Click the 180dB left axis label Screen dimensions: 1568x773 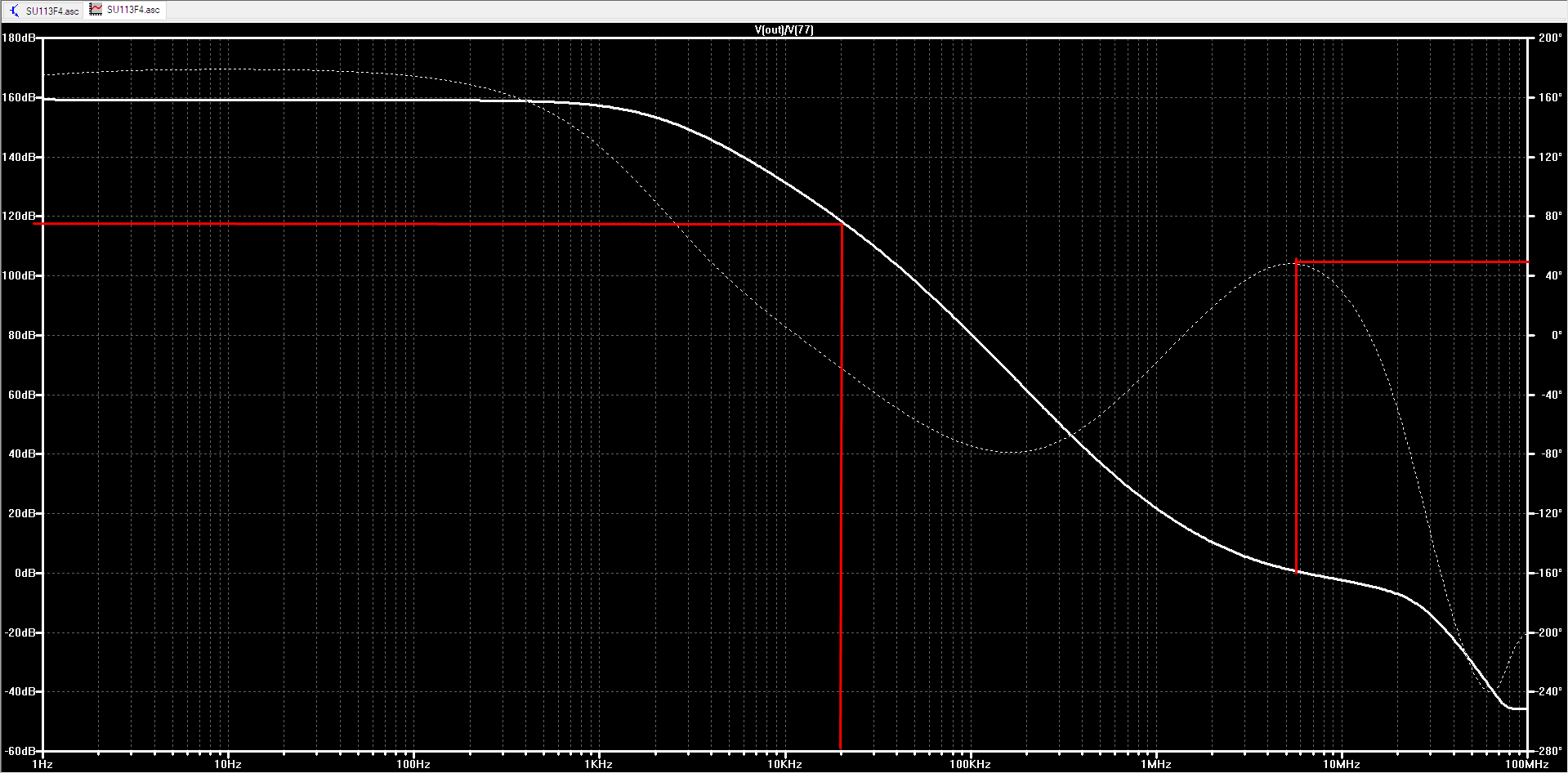[x=19, y=38]
